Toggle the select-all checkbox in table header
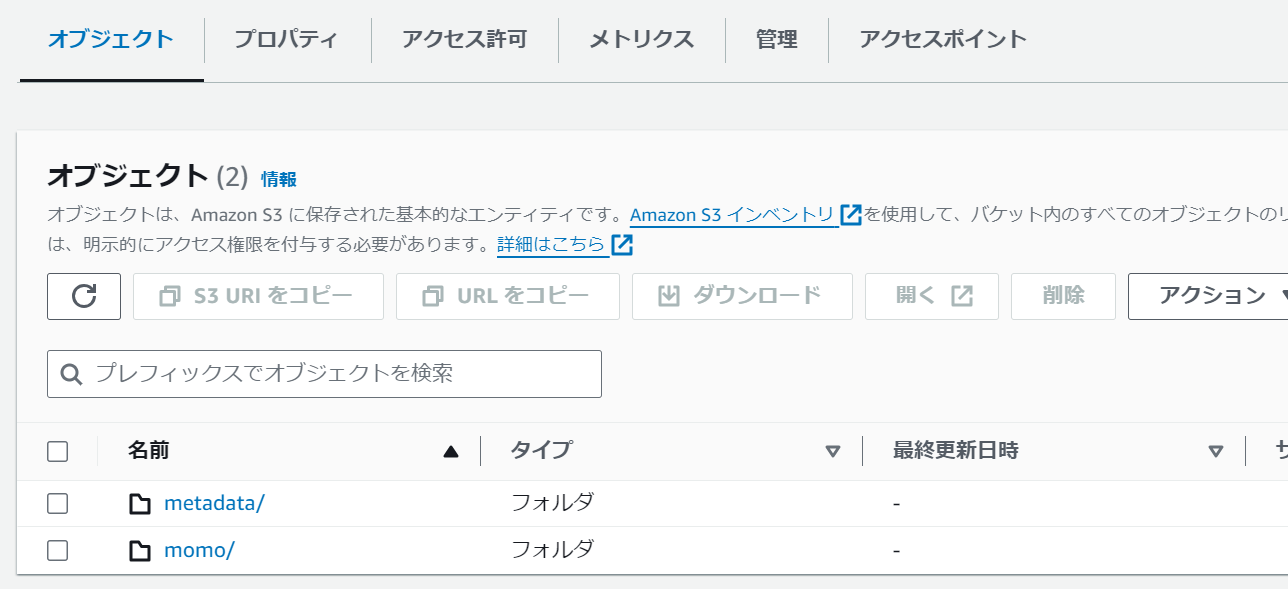 click(58, 451)
